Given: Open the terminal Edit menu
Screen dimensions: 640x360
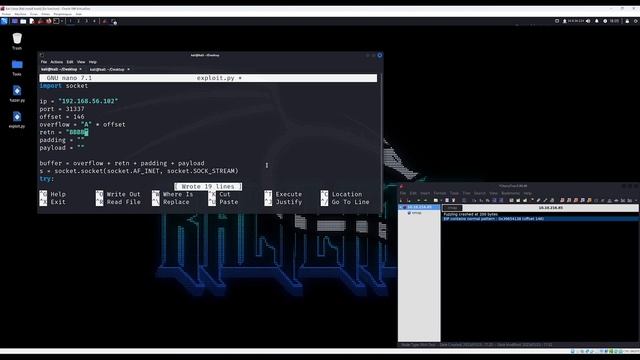Looking at the screenshot, I should [70, 62].
